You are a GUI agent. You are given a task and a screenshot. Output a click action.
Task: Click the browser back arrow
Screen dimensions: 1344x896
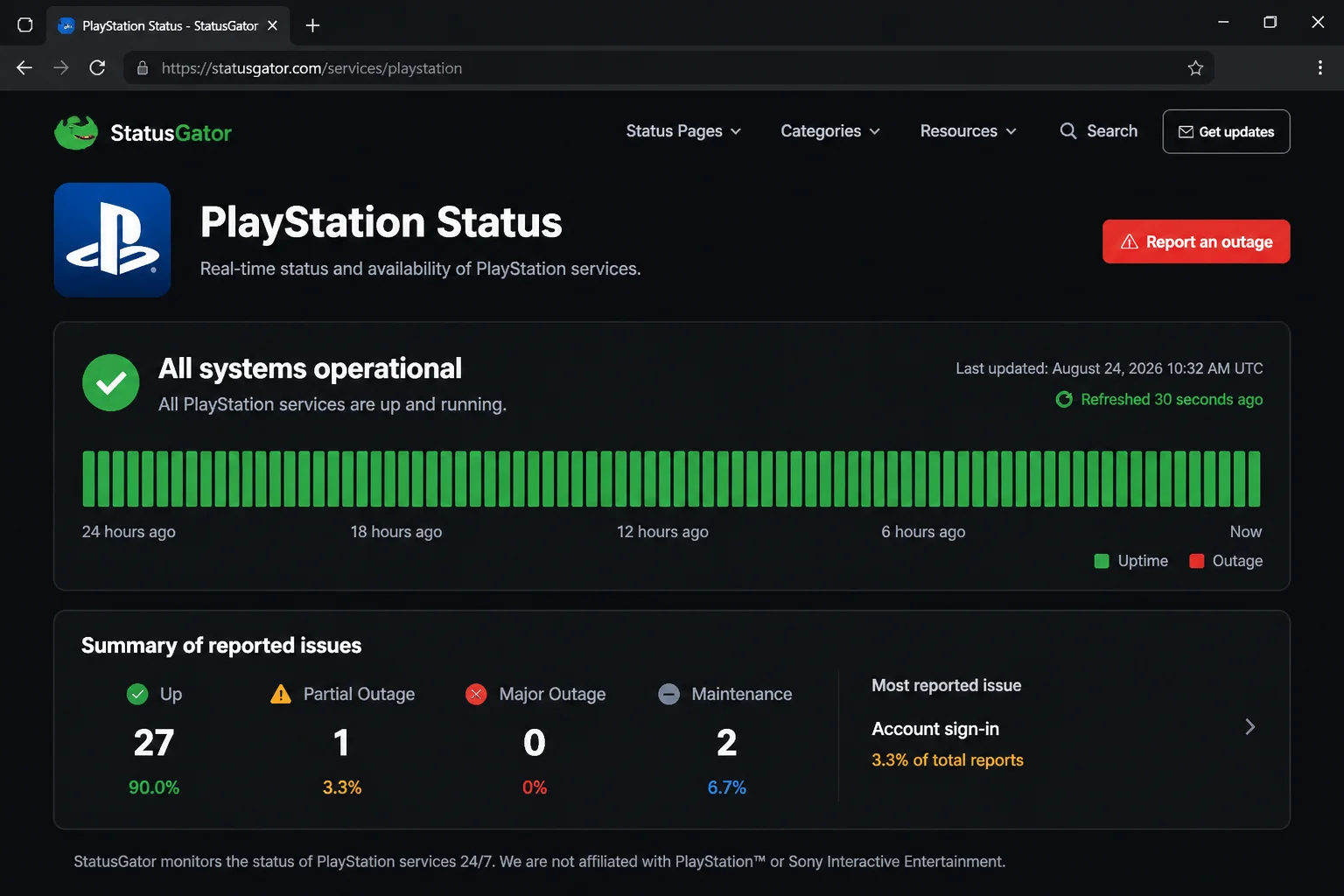click(24, 68)
